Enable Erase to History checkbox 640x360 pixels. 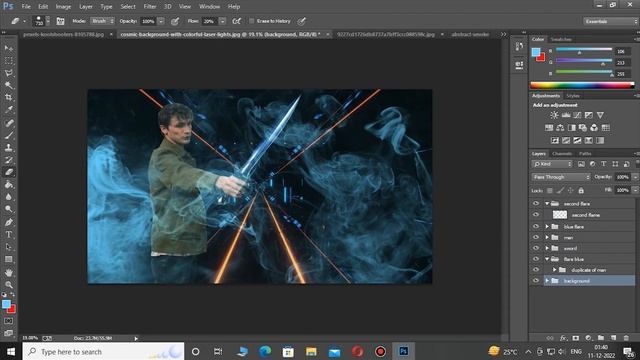tap(251, 21)
